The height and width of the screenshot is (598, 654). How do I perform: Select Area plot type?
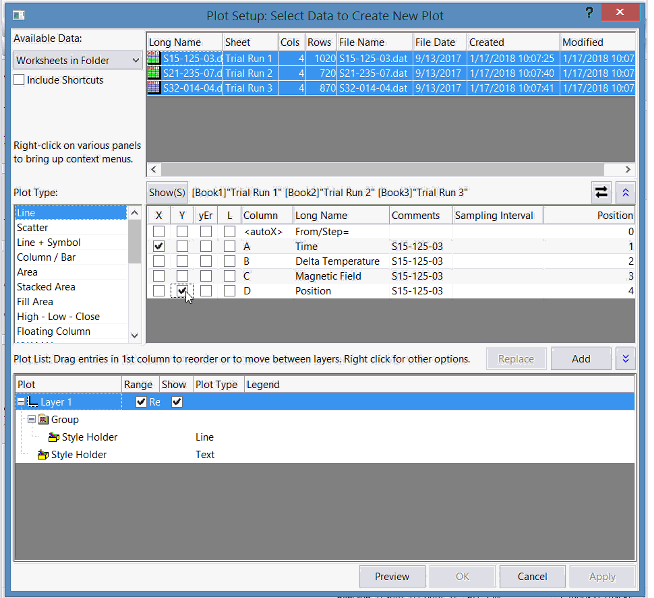pos(71,272)
